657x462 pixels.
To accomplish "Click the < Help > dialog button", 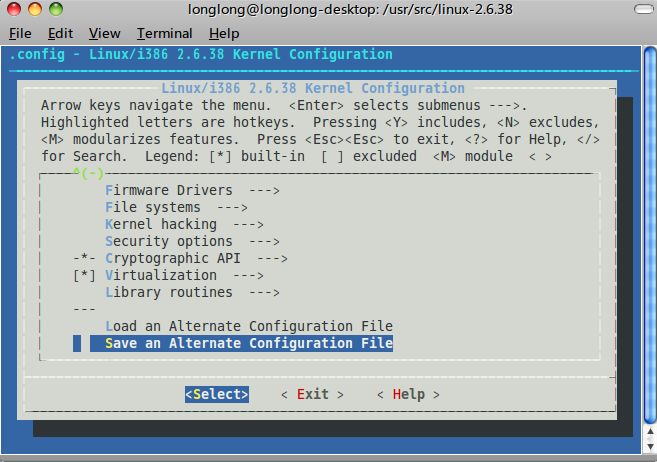I will click(x=409, y=395).
